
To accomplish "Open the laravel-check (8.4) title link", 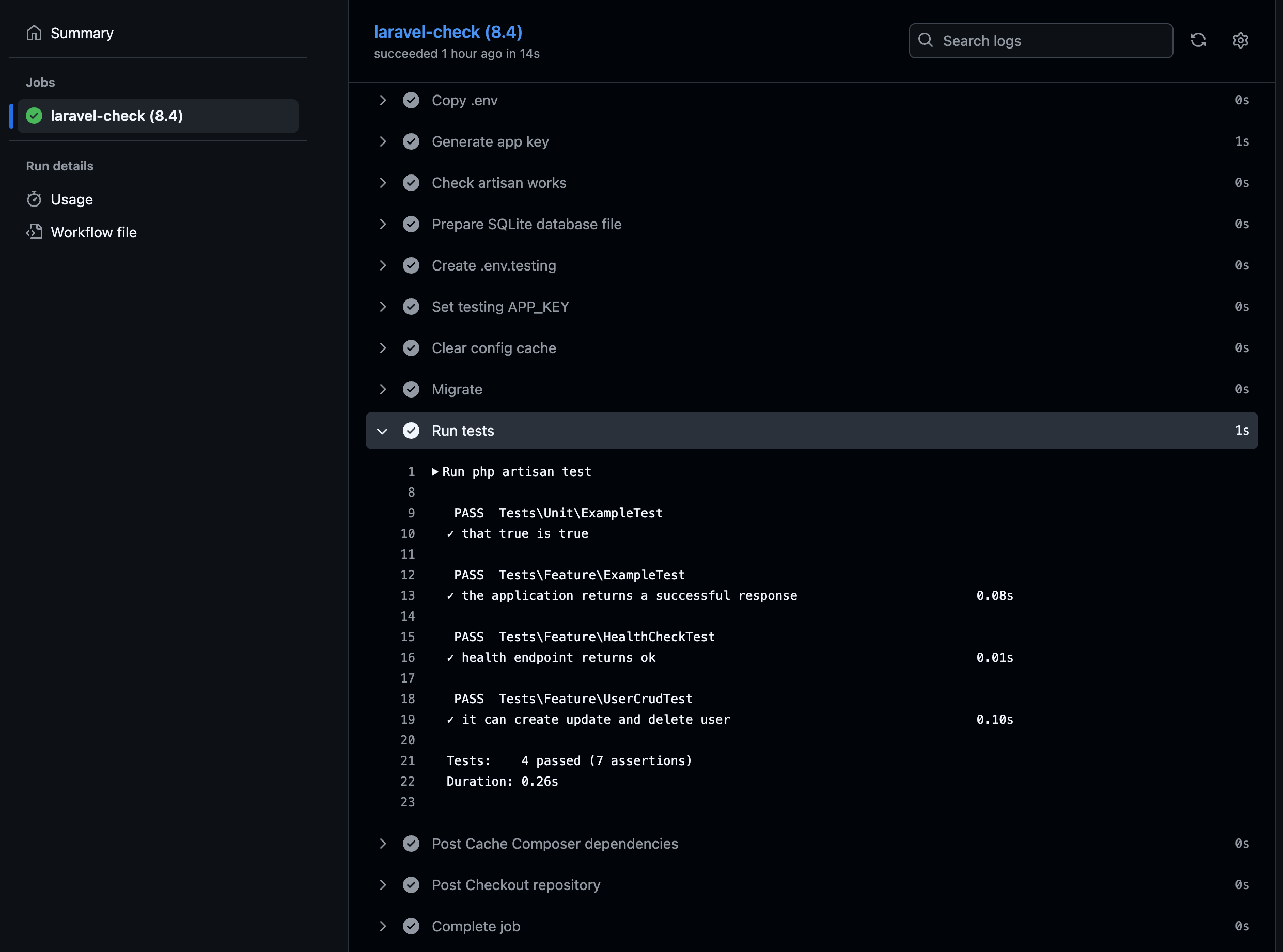I will tap(448, 31).
